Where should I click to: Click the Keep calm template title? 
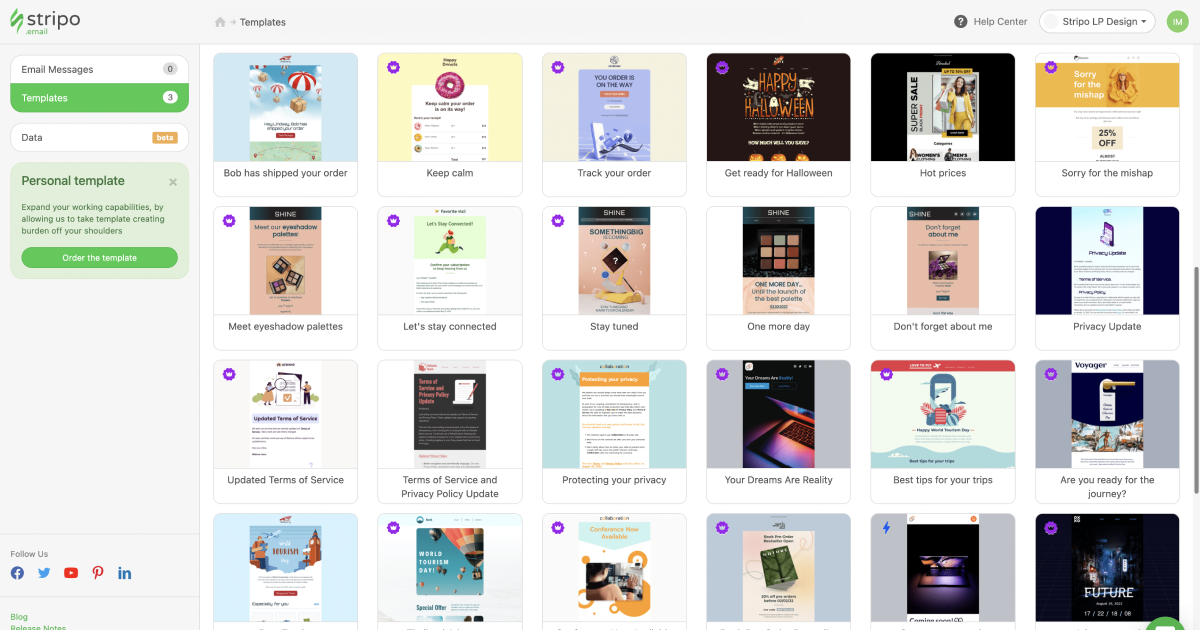click(450, 173)
